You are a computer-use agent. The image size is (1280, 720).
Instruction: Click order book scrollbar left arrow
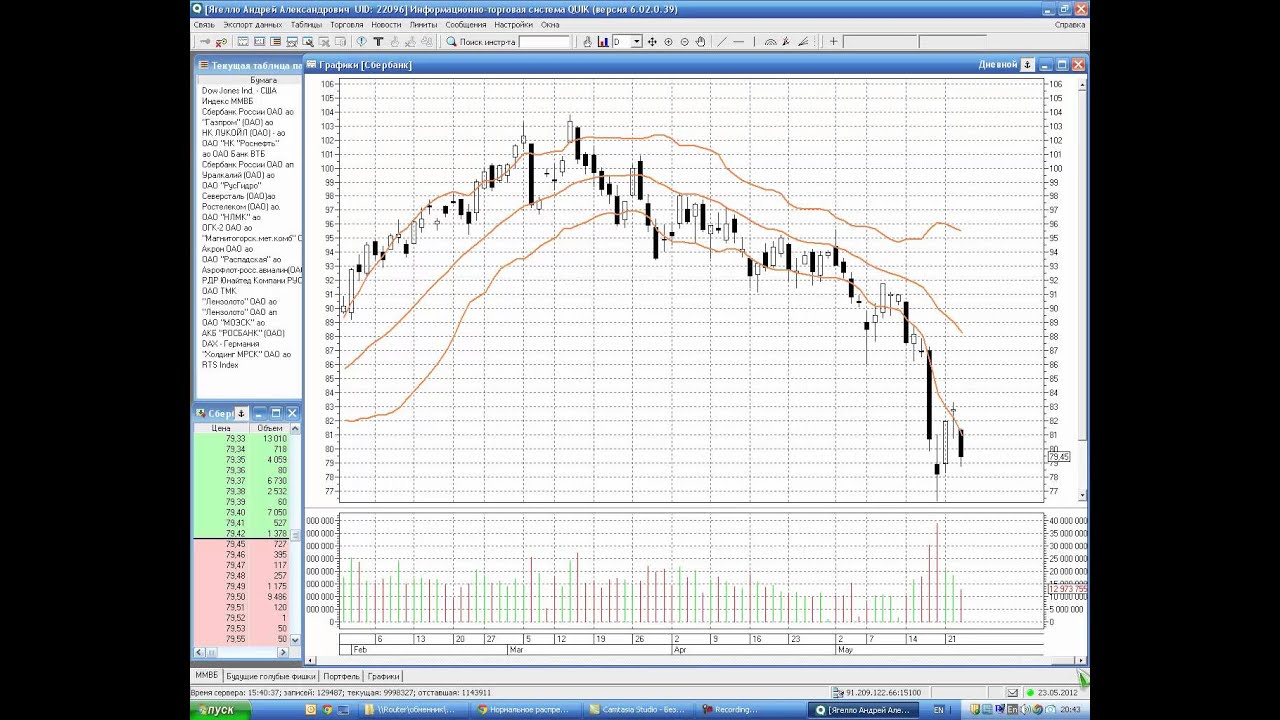click(199, 652)
